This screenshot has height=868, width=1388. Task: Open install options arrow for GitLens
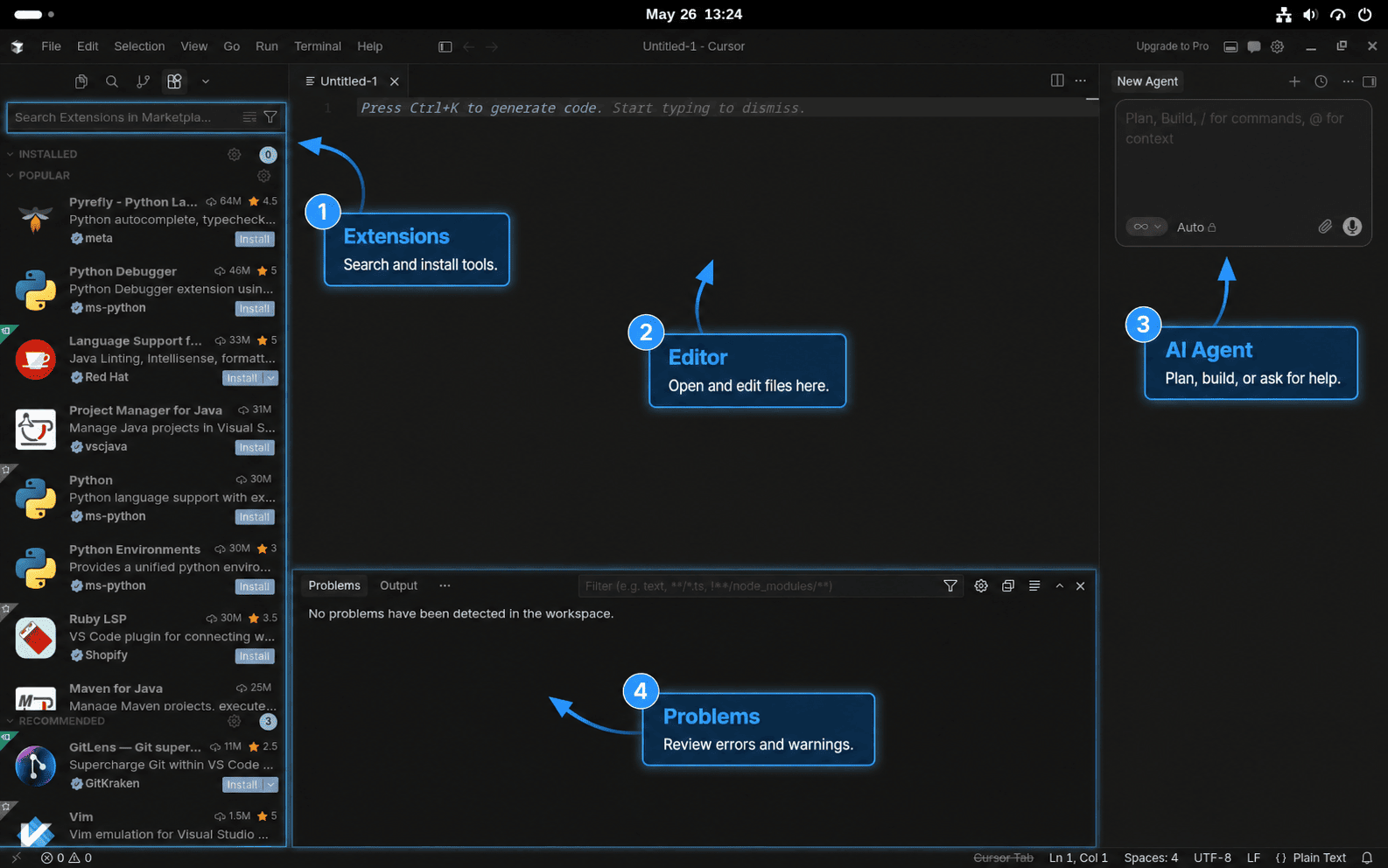click(271, 785)
